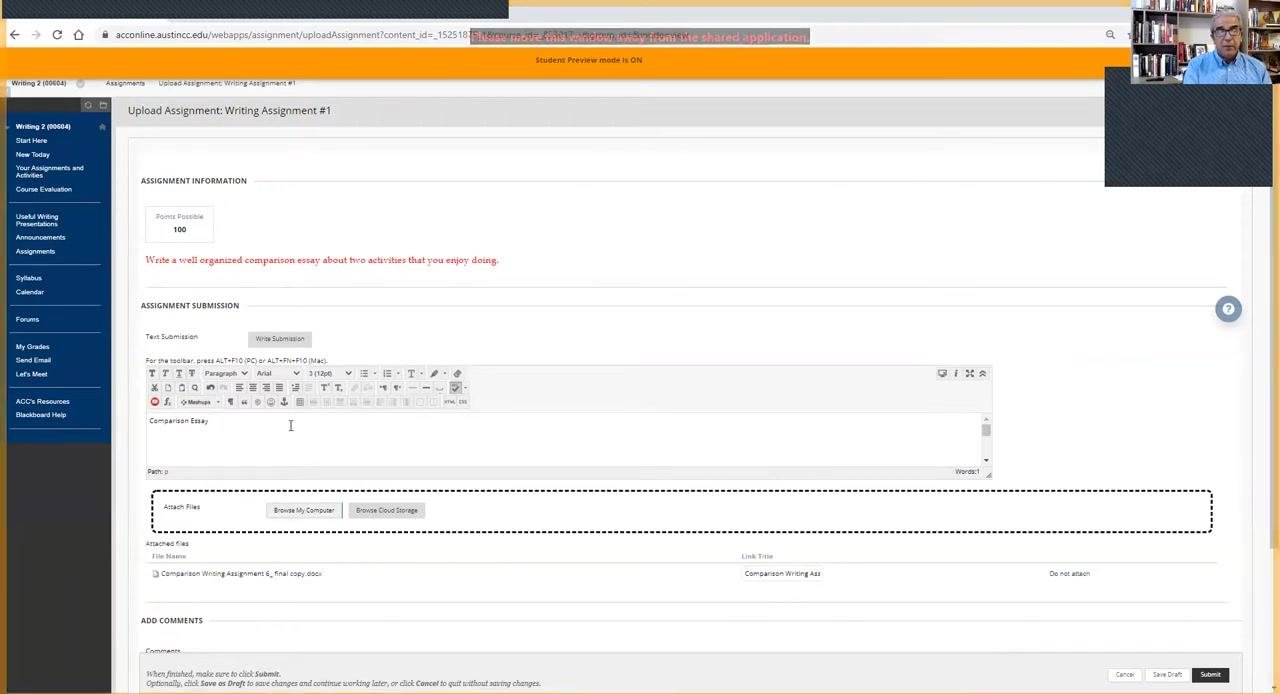The height and width of the screenshot is (694, 1280).
Task: Align text right
Action: click(266, 387)
